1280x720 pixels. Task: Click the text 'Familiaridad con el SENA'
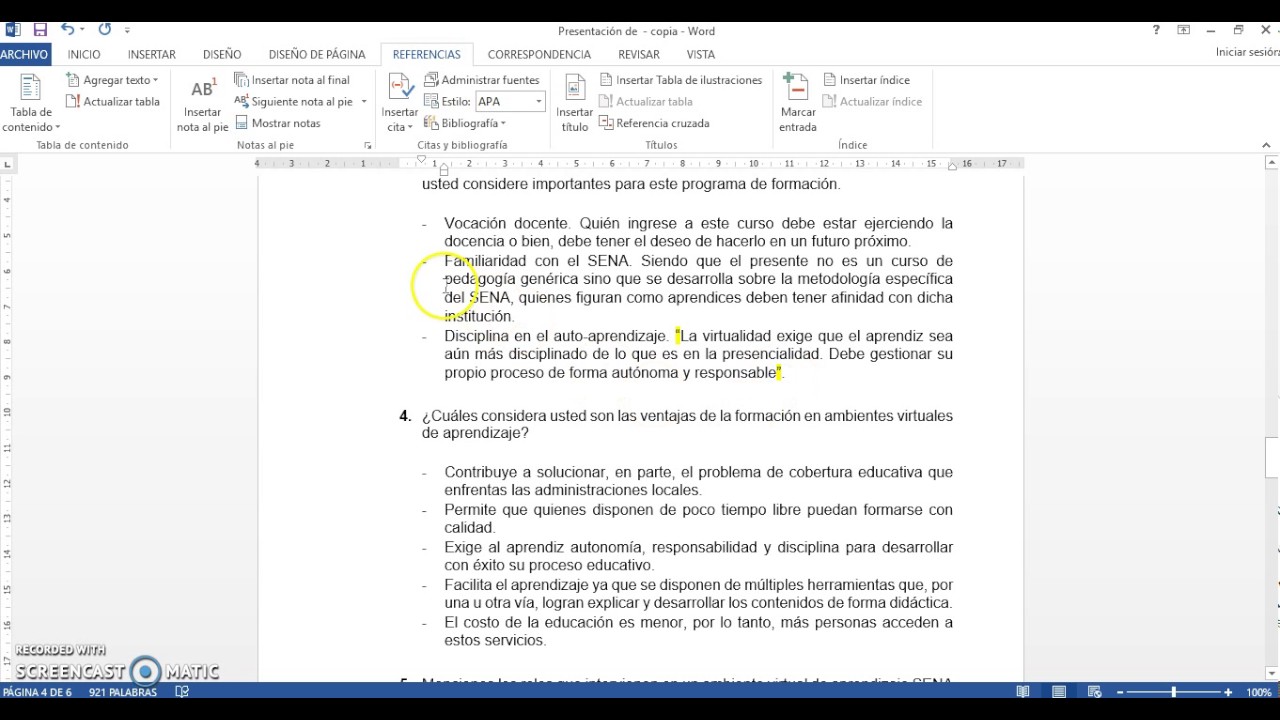[x=537, y=261]
